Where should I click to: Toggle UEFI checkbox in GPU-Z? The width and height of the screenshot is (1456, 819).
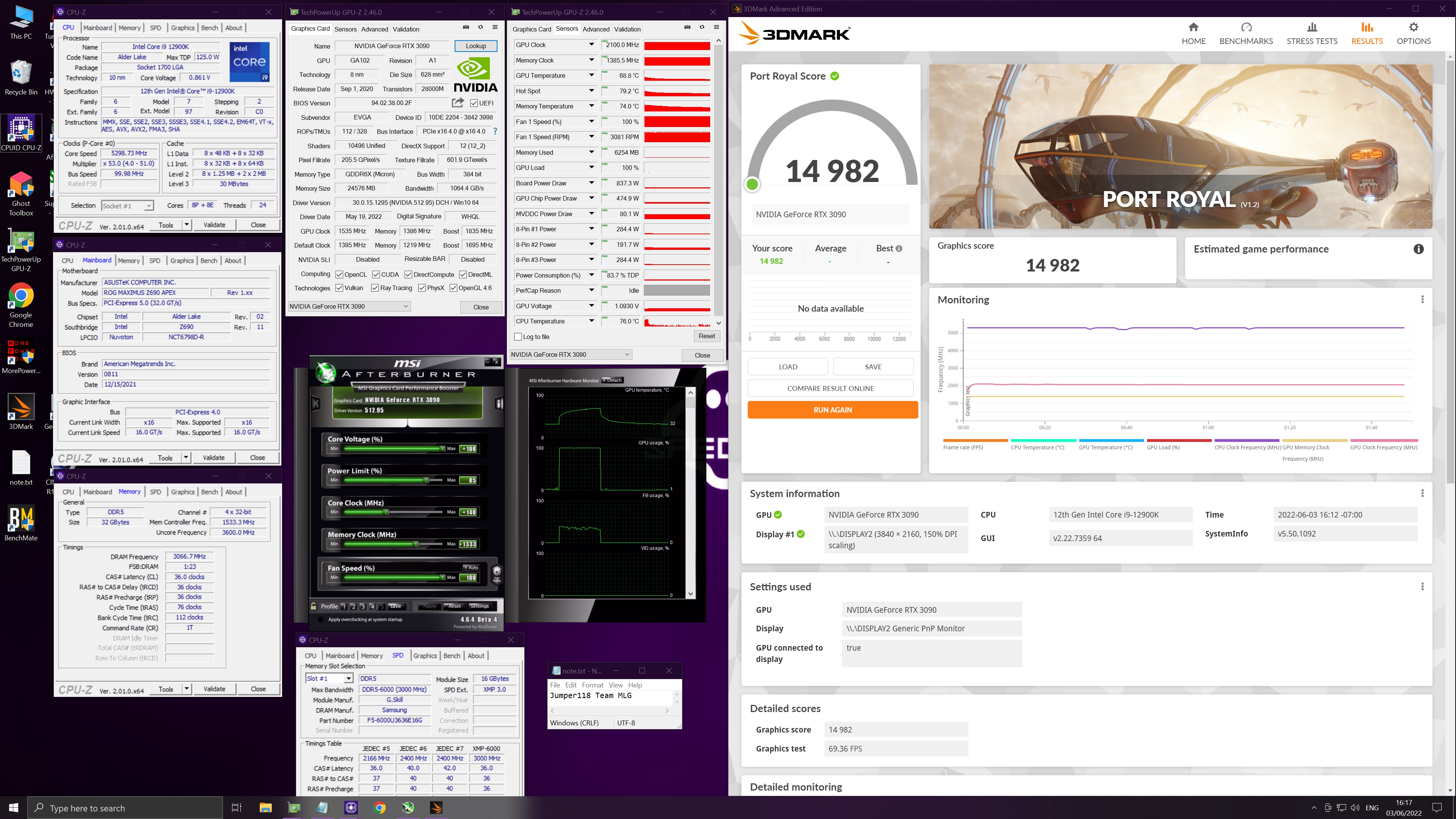point(474,103)
